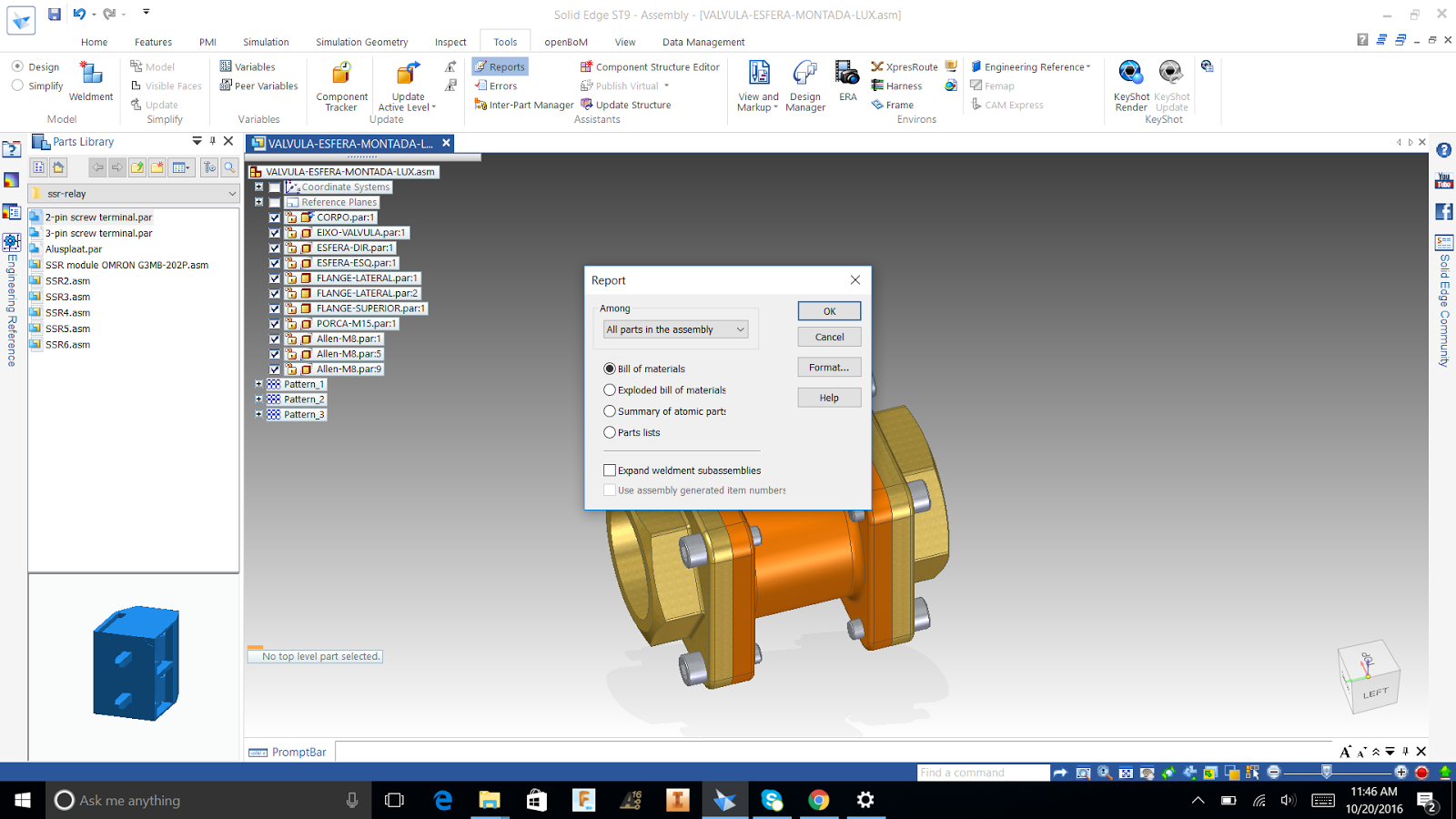Open the PMI ribbon tab
This screenshot has width=1456, height=819.
tap(207, 42)
